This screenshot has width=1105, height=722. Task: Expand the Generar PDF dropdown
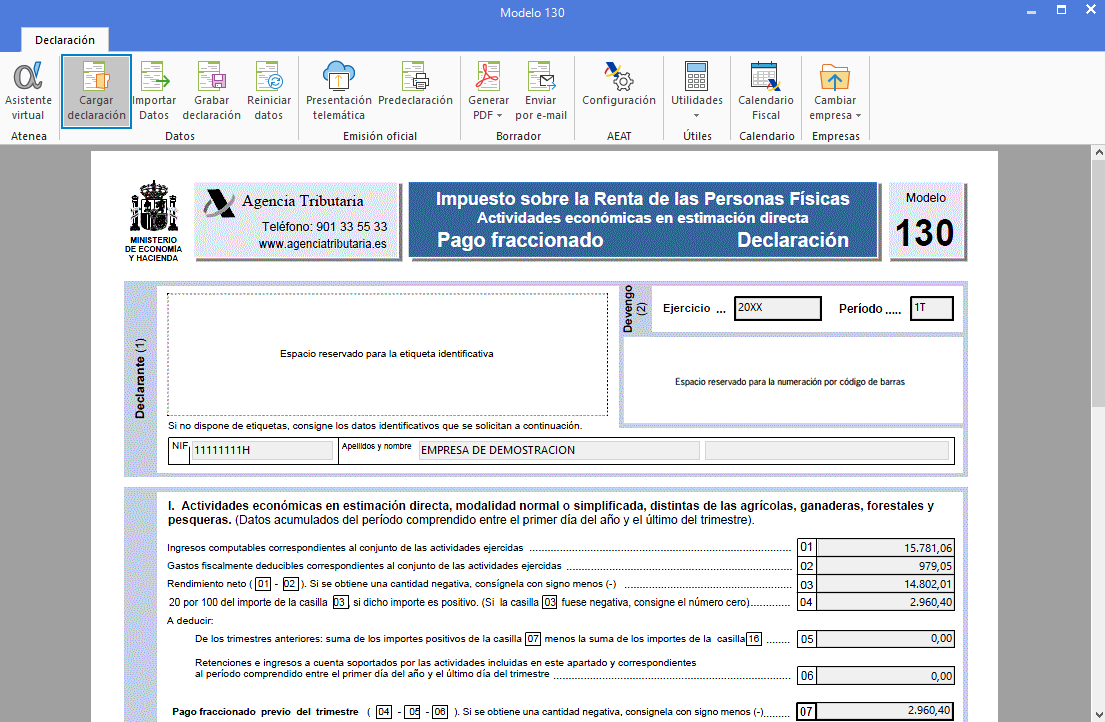click(488, 108)
